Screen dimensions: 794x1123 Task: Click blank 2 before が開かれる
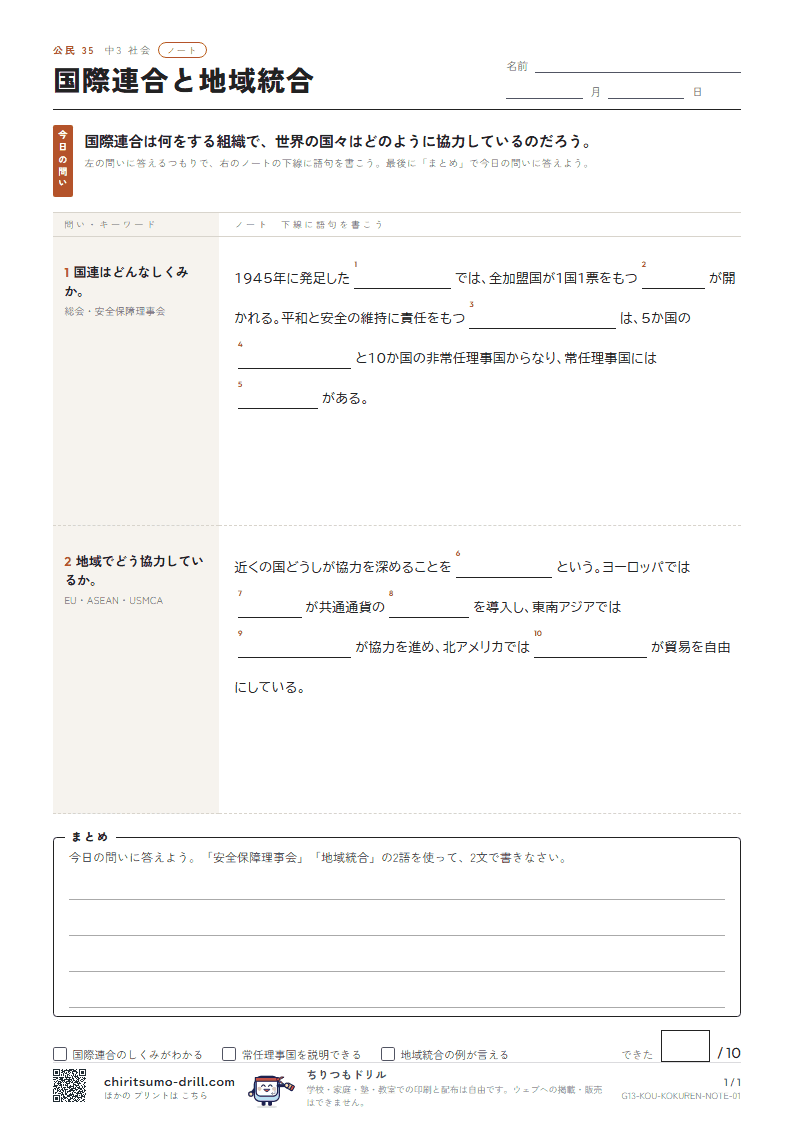(x=674, y=279)
